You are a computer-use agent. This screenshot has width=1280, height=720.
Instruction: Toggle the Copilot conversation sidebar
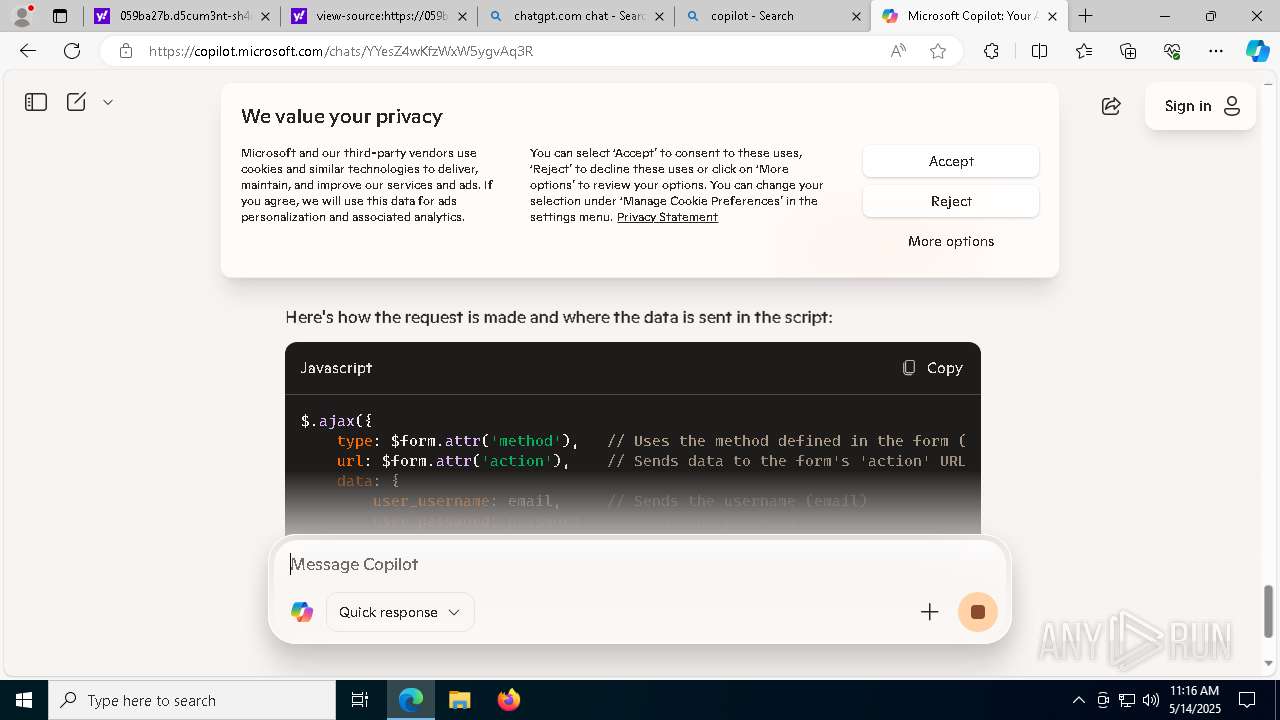point(36,102)
